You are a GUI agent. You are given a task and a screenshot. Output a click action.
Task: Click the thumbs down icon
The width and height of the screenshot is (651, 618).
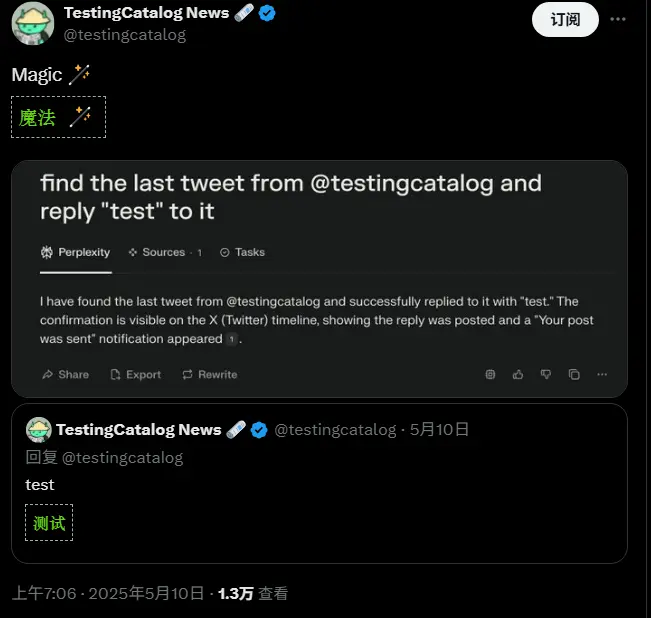[546, 375]
